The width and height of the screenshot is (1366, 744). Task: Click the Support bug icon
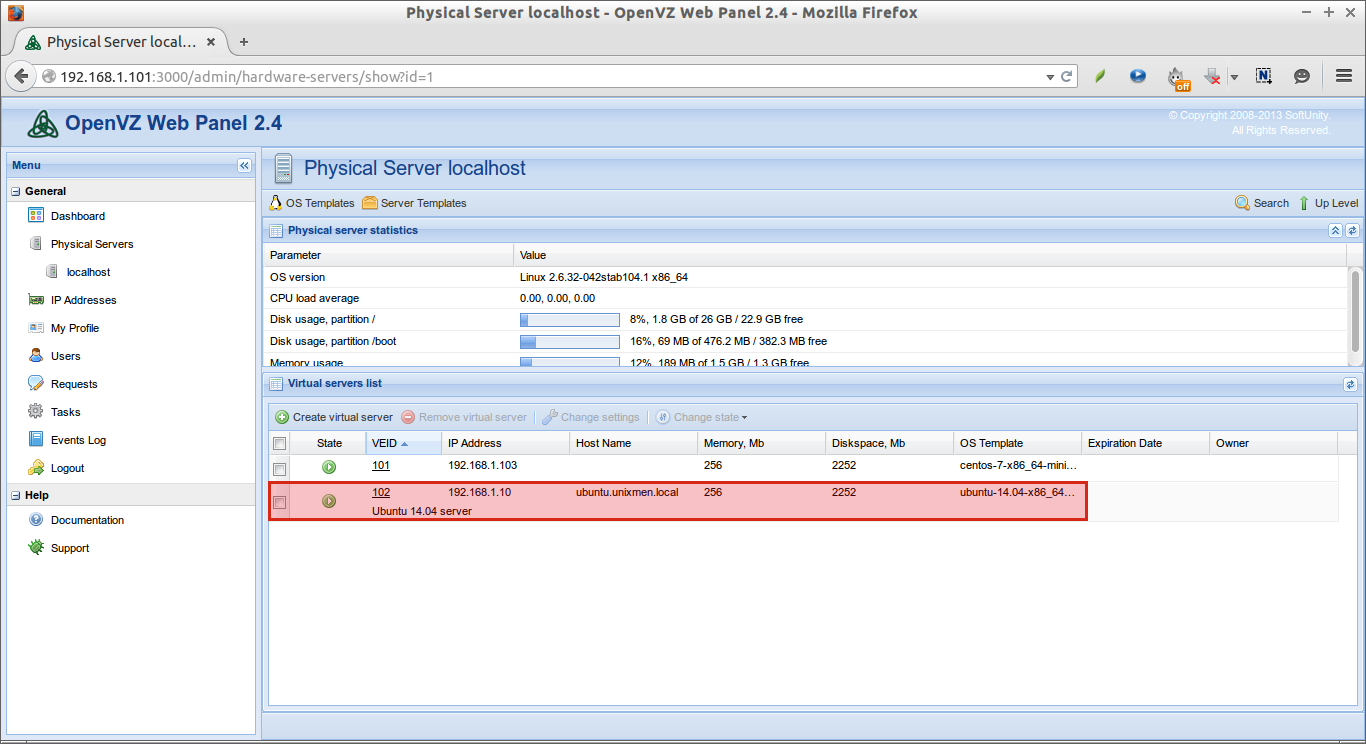[x=36, y=548]
